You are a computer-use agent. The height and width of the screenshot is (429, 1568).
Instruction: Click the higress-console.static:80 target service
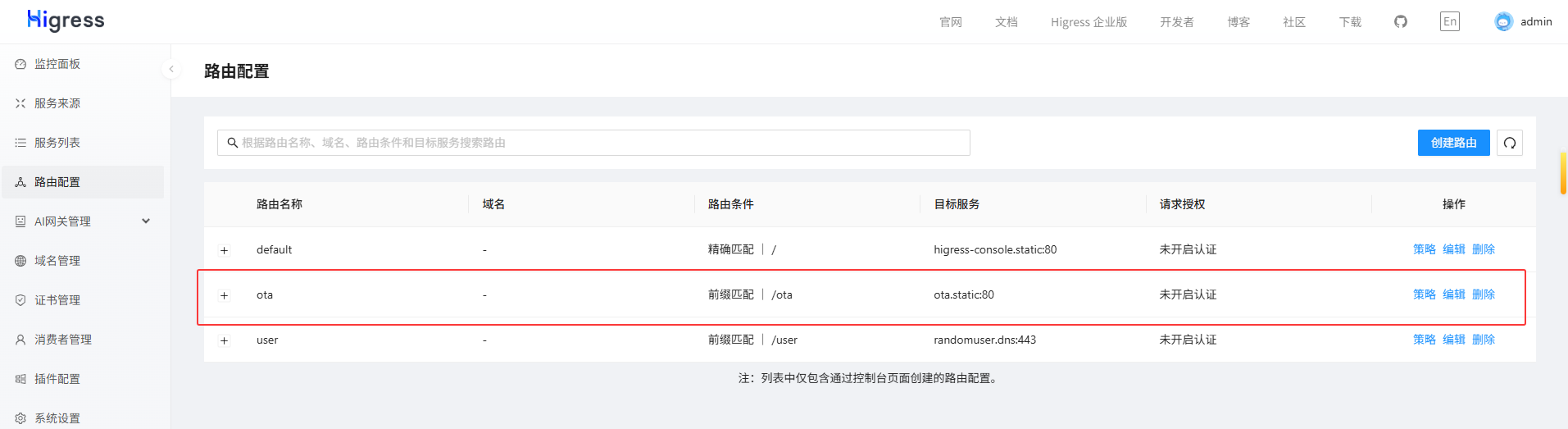tap(995, 249)
